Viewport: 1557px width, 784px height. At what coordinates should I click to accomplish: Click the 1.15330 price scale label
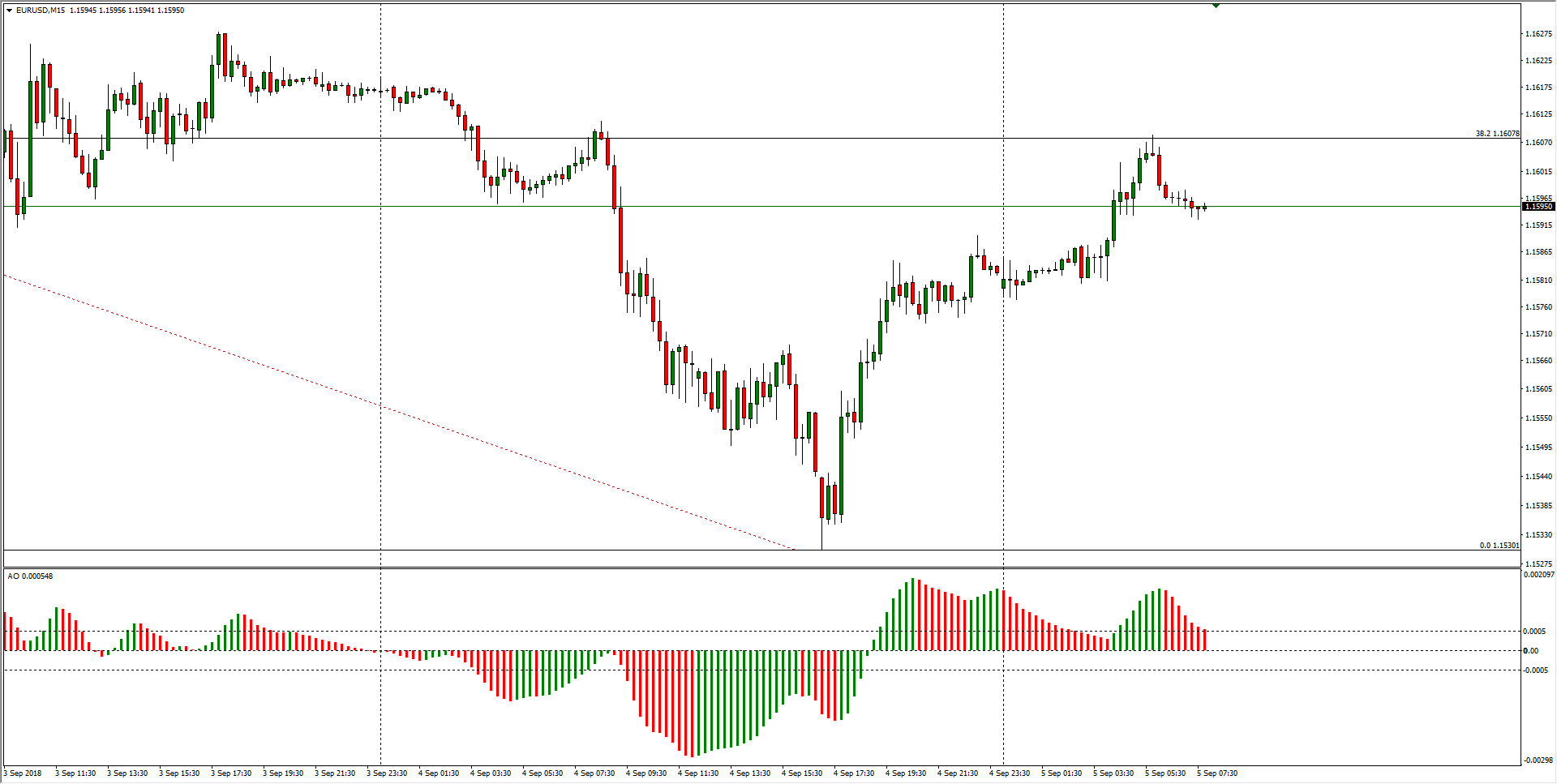1538,535
